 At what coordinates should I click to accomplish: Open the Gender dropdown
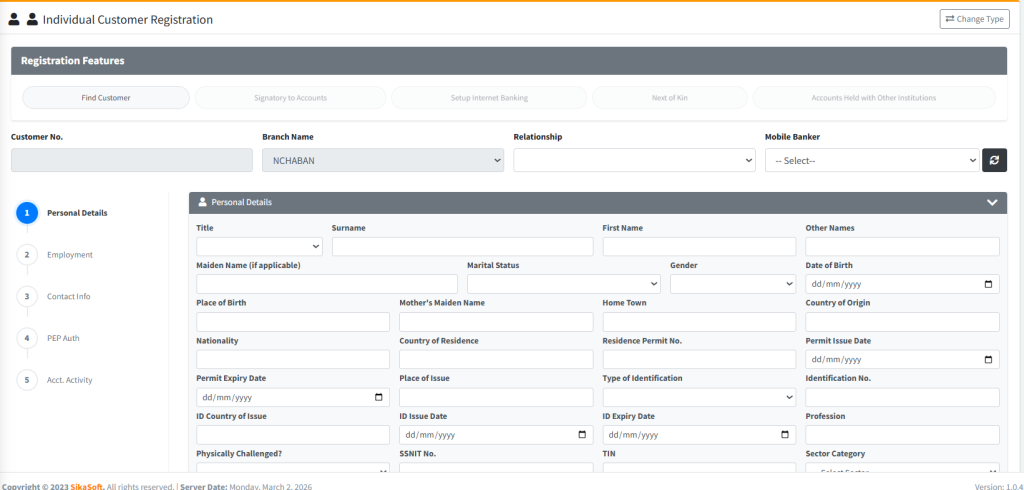[x=732, y=284]
